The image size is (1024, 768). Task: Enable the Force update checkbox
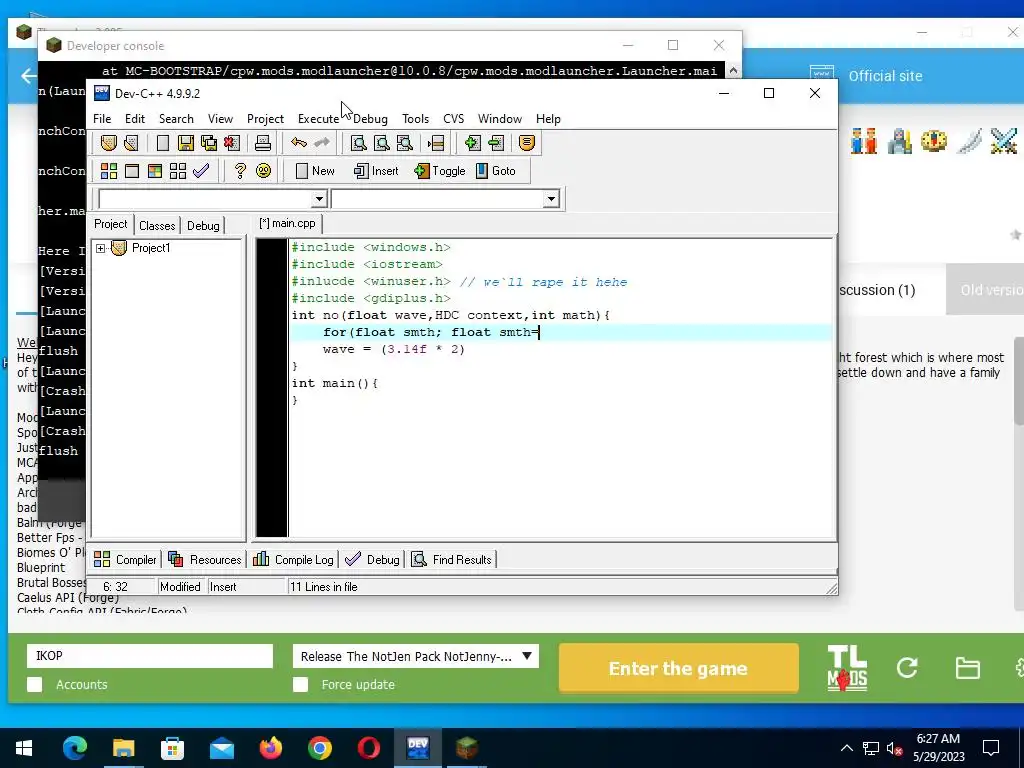[300, 684]
